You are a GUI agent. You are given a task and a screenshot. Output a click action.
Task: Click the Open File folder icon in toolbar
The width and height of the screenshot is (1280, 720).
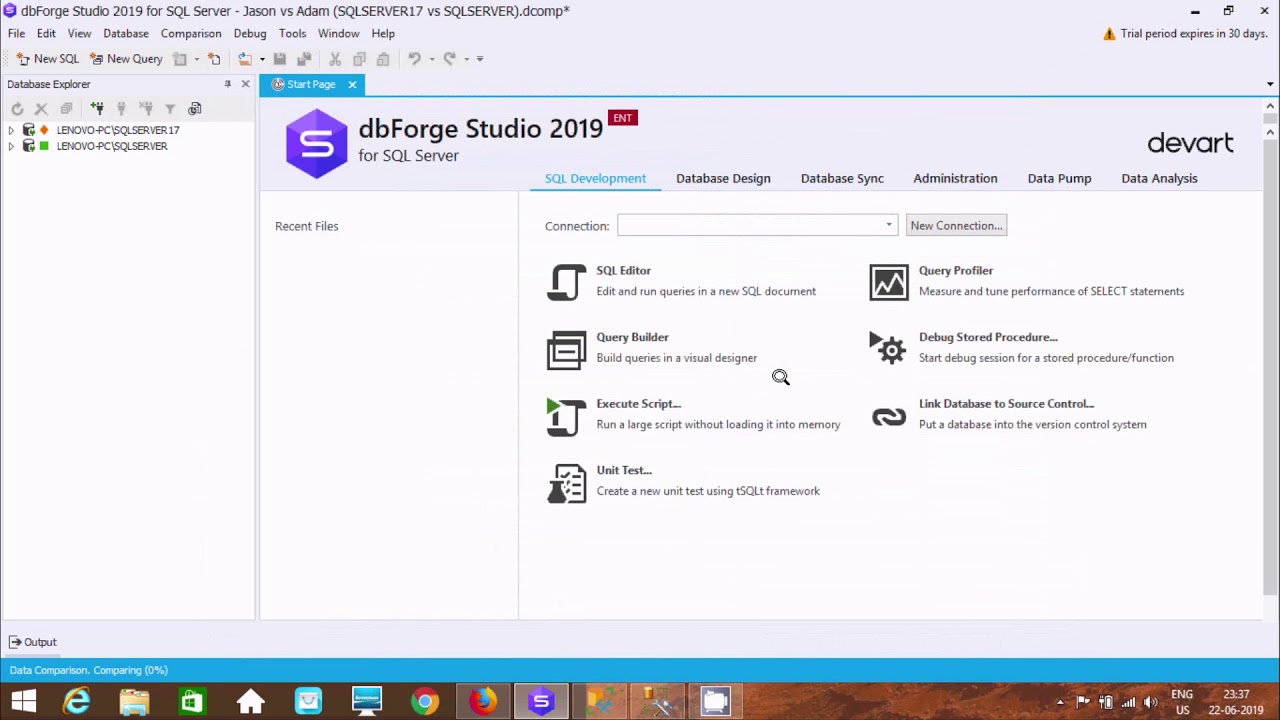pyautogui.click(x=244, y=59)
